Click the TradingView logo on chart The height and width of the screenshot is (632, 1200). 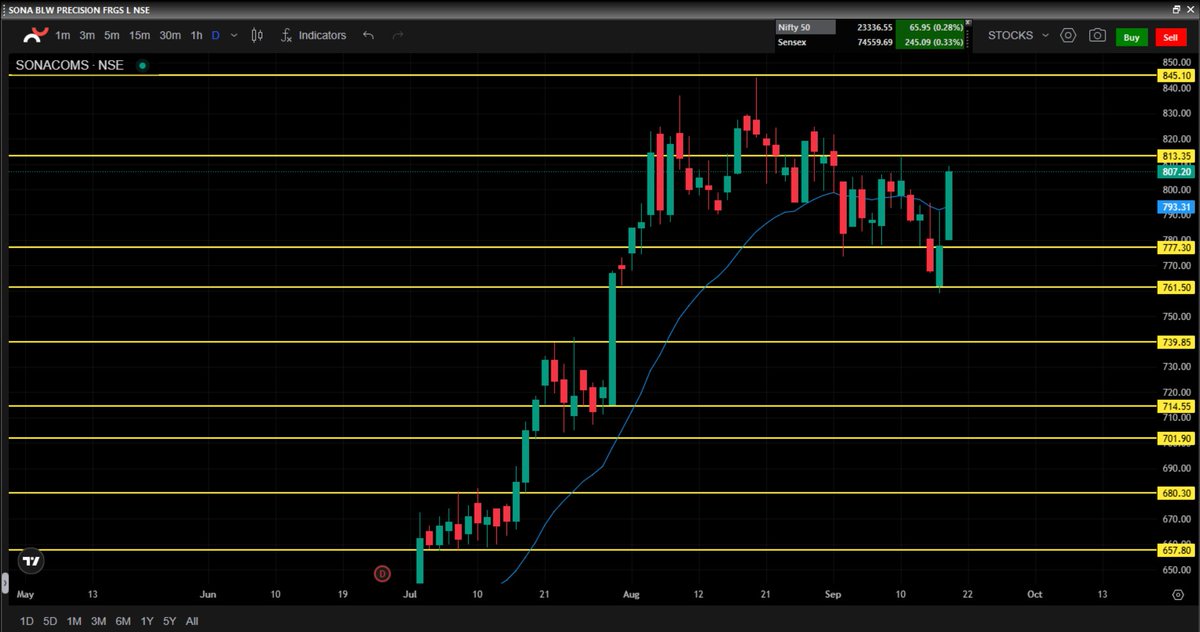[32, 560]
